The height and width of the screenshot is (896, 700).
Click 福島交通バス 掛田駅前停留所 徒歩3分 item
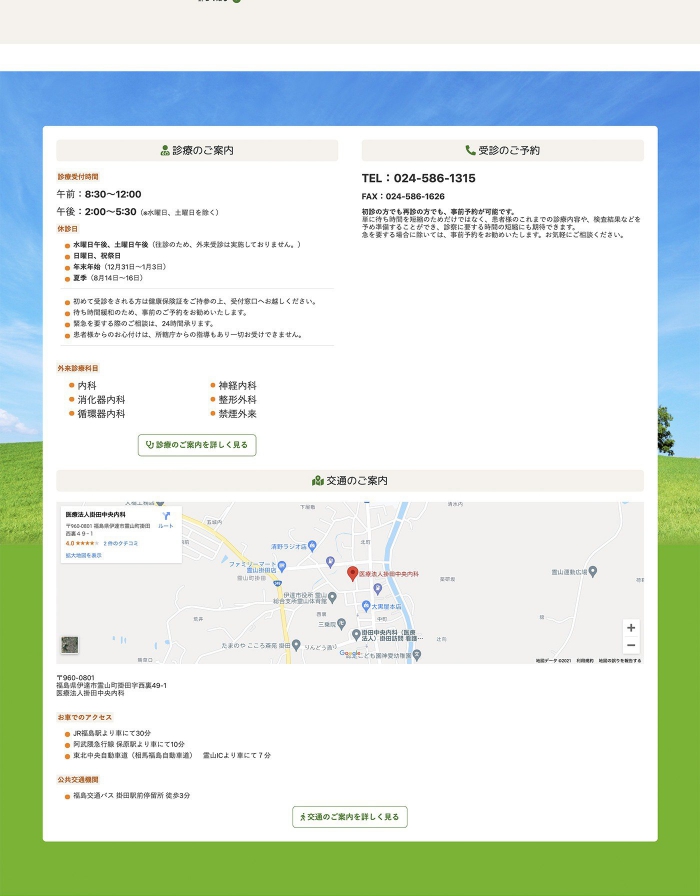click(131, 795)
